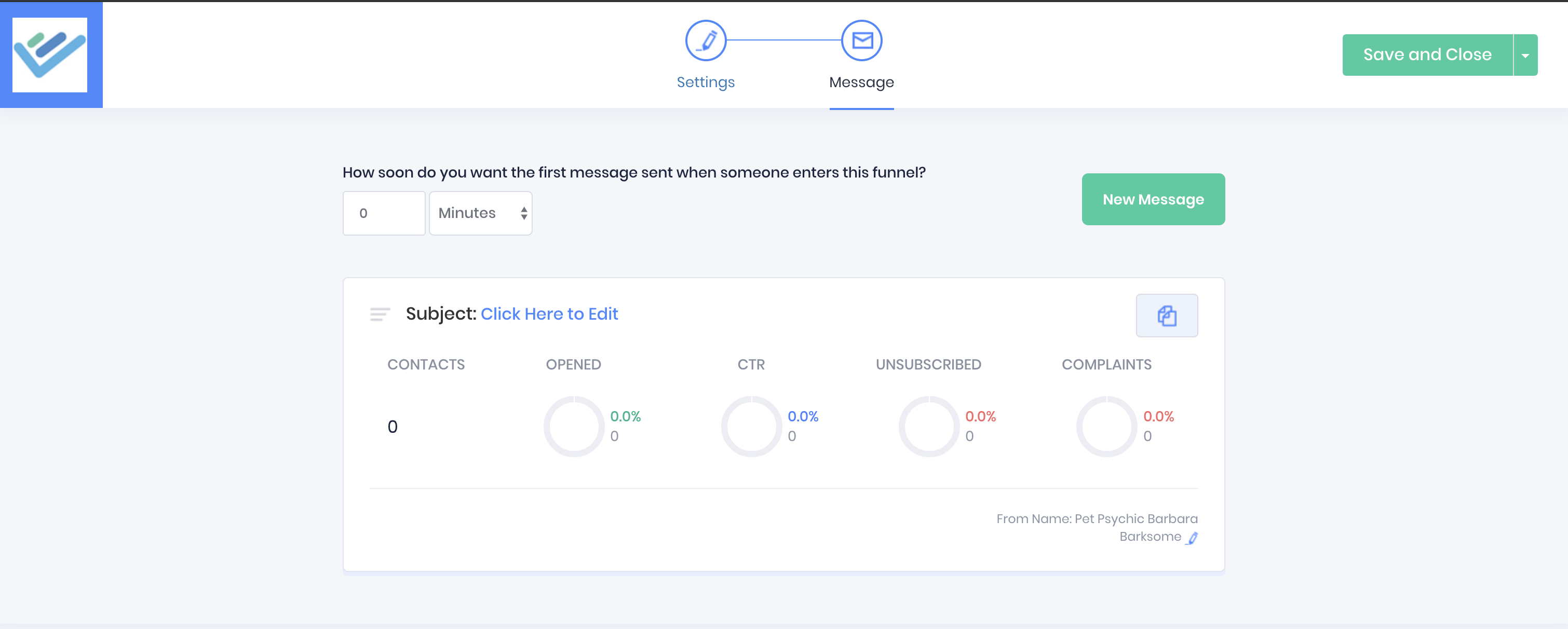Screen dimensions: 1568x629
Task: Click the checkmark app logo
Action: point(50,54)
